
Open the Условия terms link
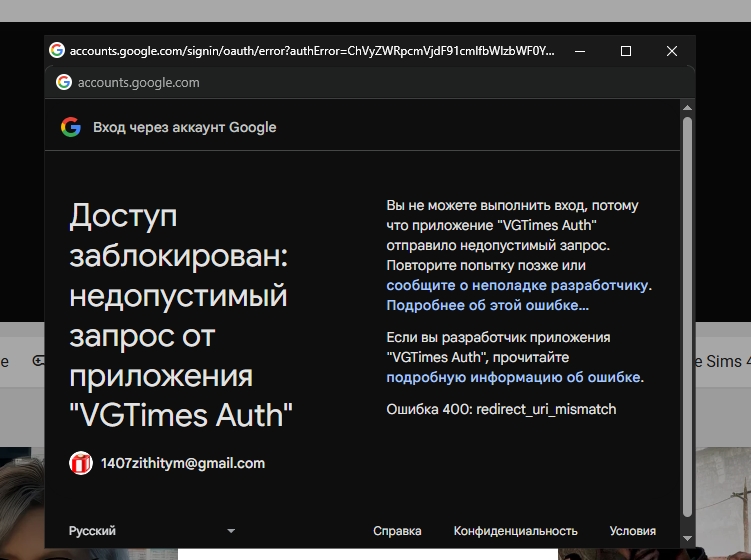coord(632,531)
